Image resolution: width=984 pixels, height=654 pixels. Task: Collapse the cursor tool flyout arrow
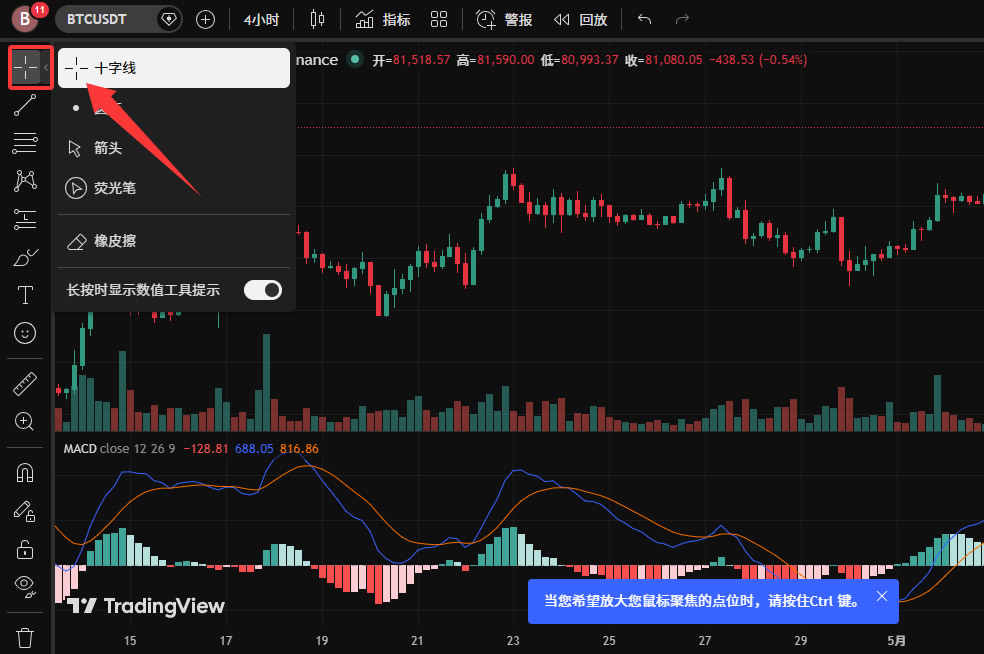coord(46,67)
